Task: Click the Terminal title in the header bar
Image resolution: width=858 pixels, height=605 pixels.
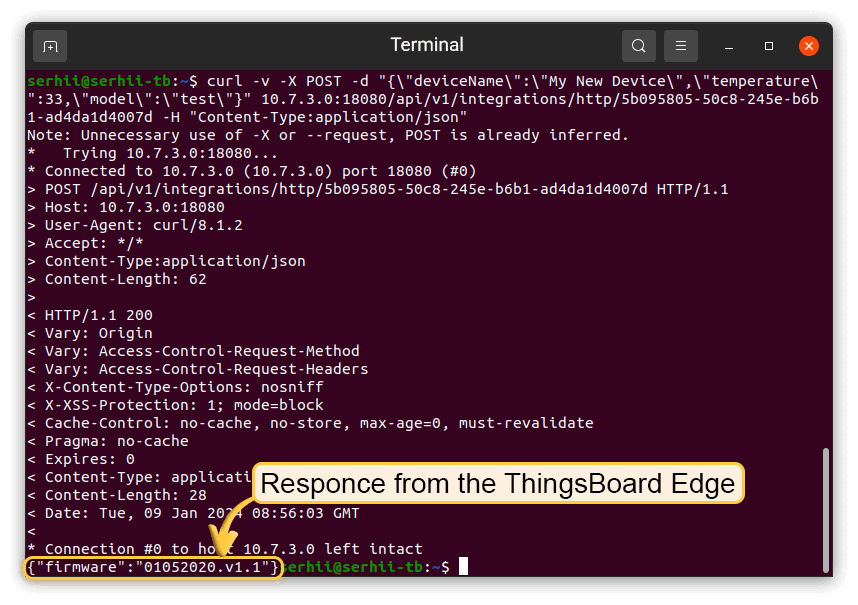Action: click(427, 45)
